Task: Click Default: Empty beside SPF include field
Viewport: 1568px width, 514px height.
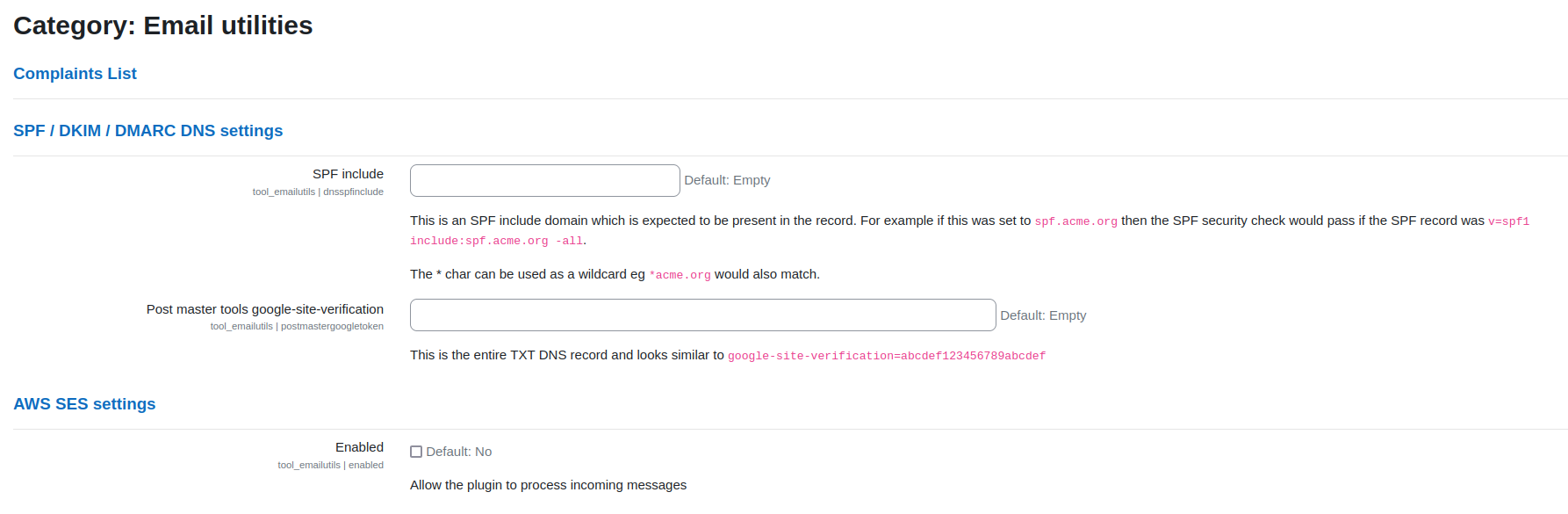Action: (727, 180)
